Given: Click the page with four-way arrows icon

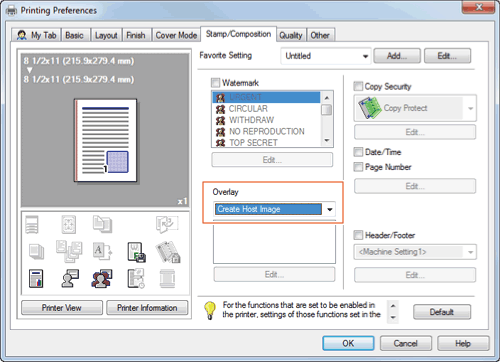Looking at the screenshot, I should tap(69, 224).
